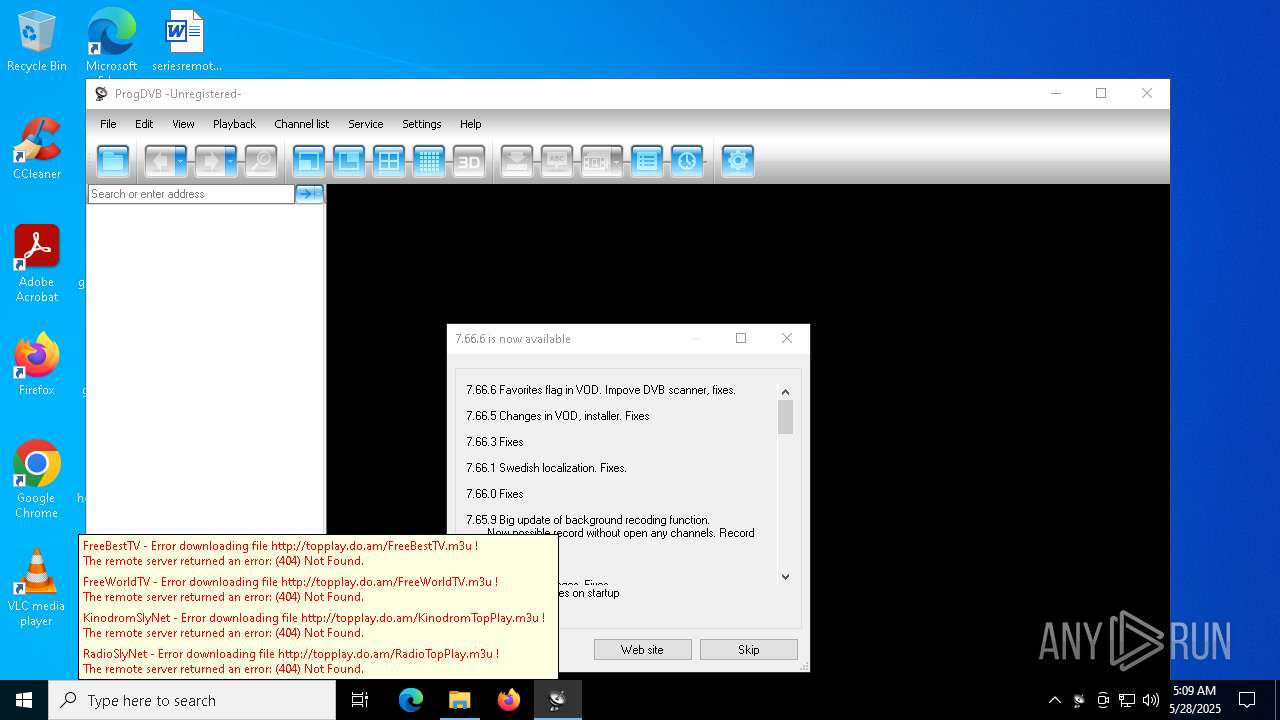Maximize the 7.66.6 update dialog
The width and height of the screenshot is (1280, 720).
tap(741, 338)
